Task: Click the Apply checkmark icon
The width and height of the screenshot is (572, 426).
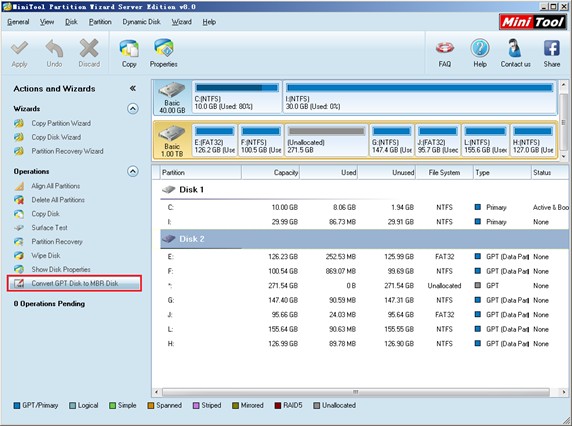Action: [19, 48]
